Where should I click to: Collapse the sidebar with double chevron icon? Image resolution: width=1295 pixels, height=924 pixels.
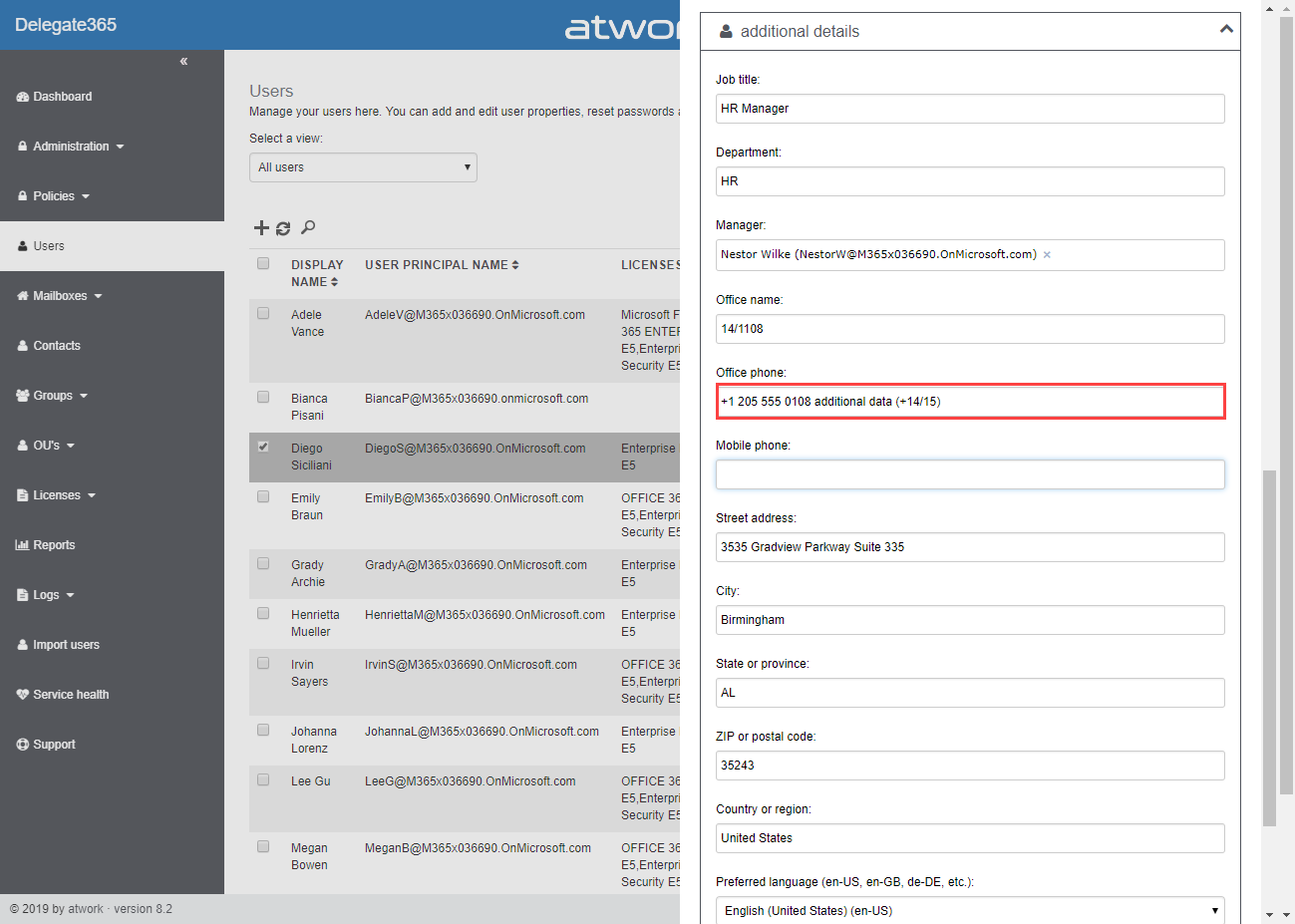click(x=183, y=62)
